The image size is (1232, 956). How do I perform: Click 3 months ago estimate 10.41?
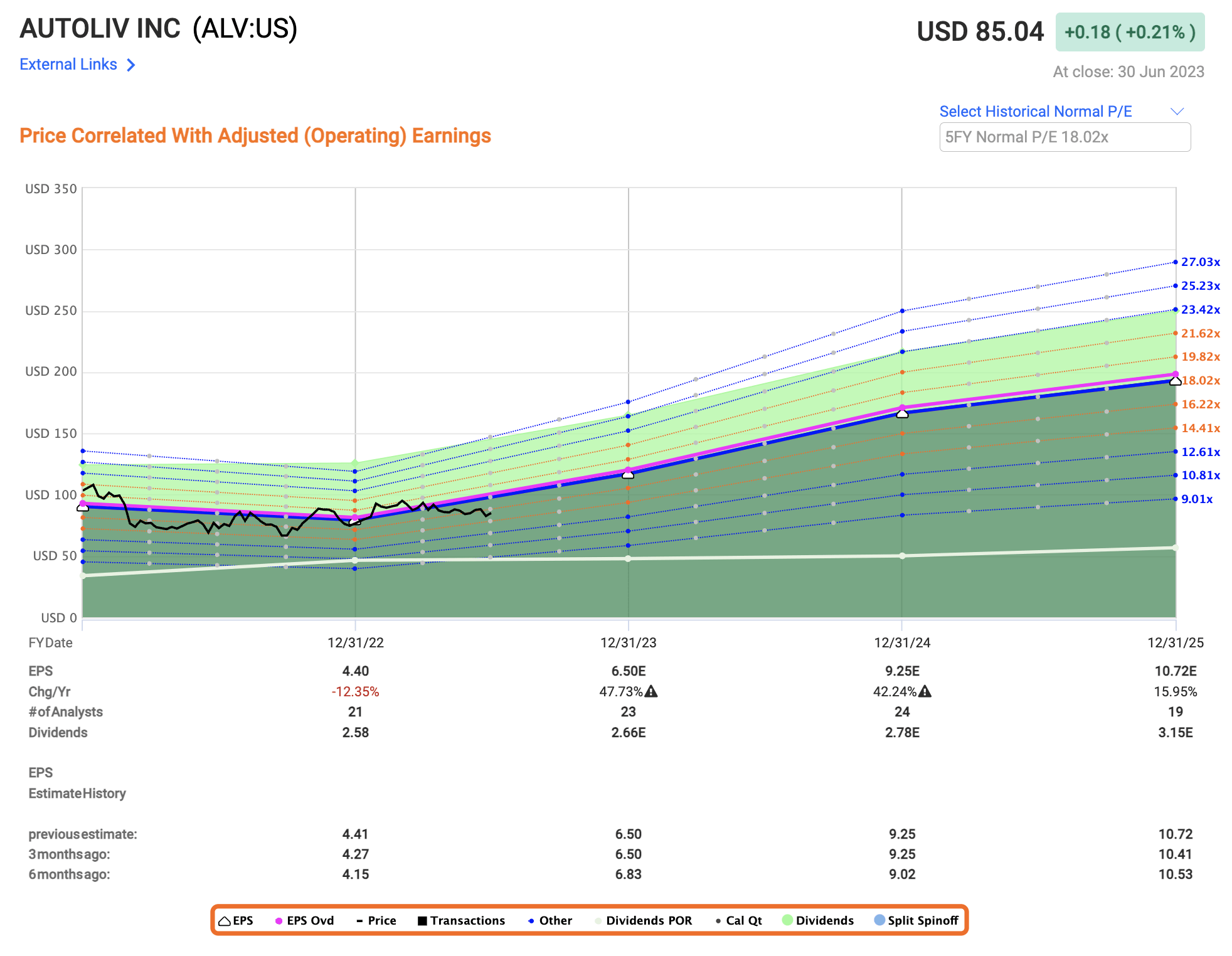1175,854
